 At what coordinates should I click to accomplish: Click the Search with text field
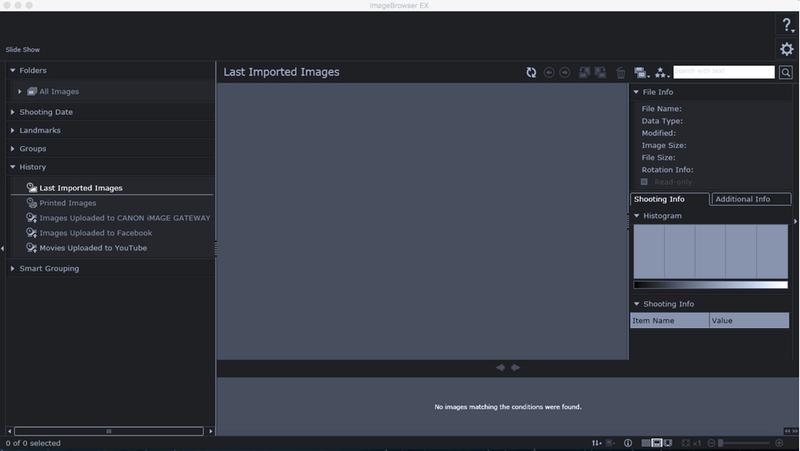[724, 72]
